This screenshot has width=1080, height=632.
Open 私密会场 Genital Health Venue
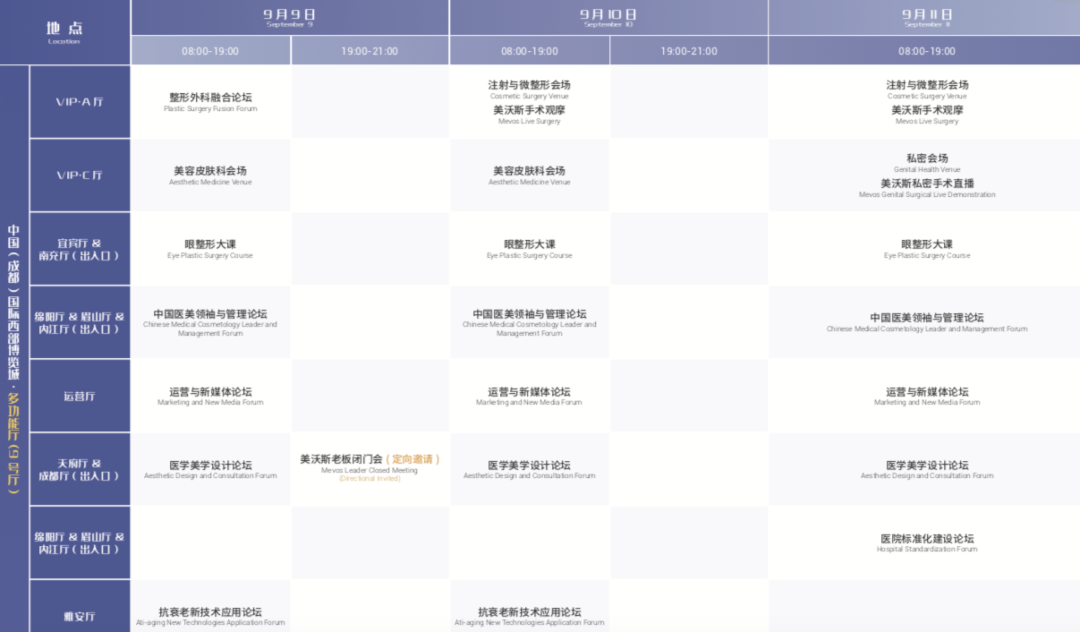click(x=926, y=163)
